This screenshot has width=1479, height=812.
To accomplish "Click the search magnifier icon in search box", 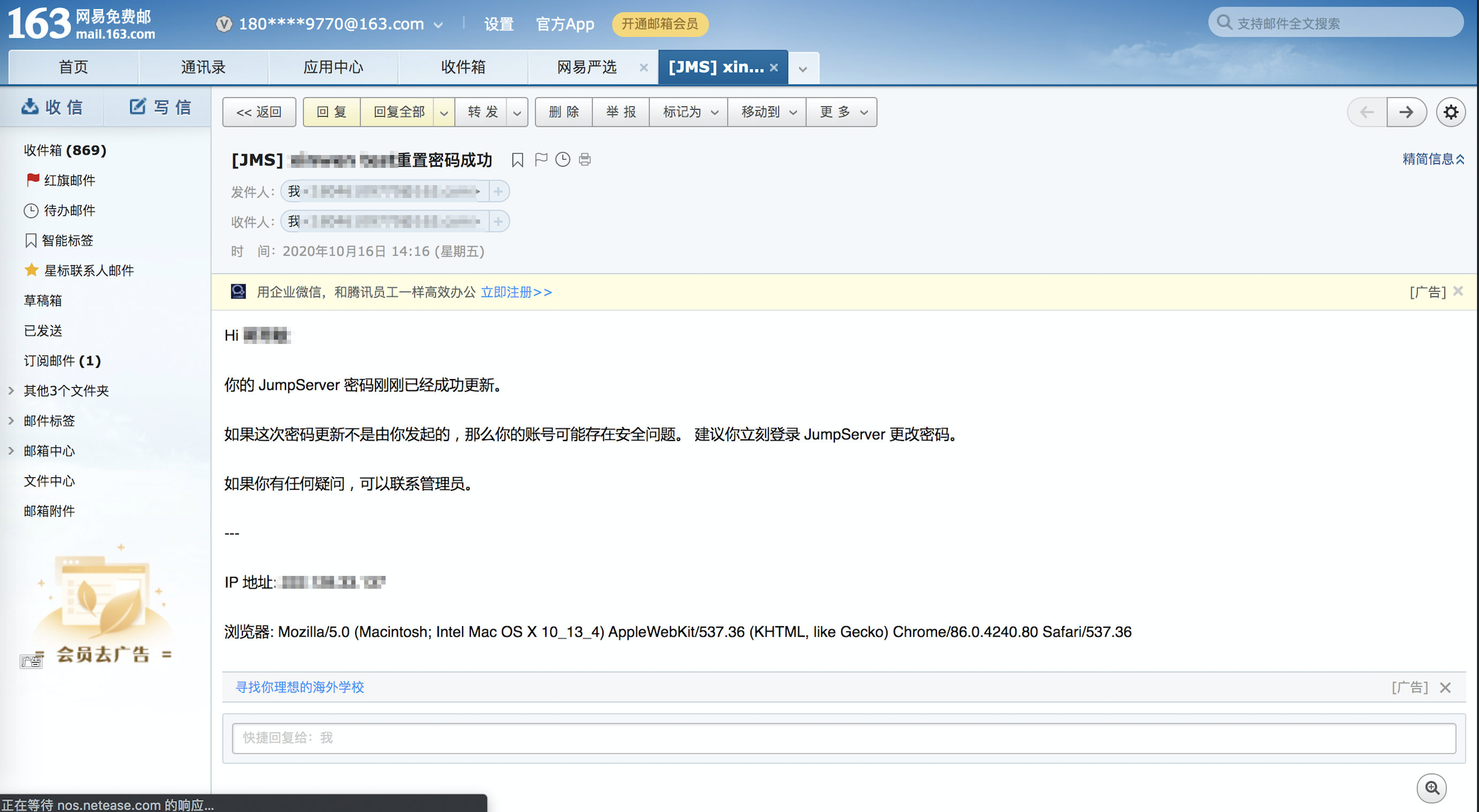I will [1224, 23].
